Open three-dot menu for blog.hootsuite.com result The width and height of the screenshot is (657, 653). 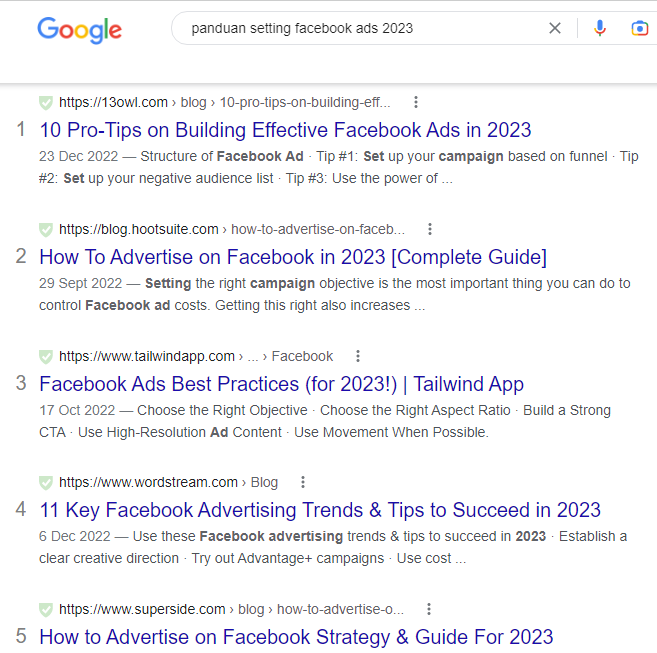click(x=429, y=229)
